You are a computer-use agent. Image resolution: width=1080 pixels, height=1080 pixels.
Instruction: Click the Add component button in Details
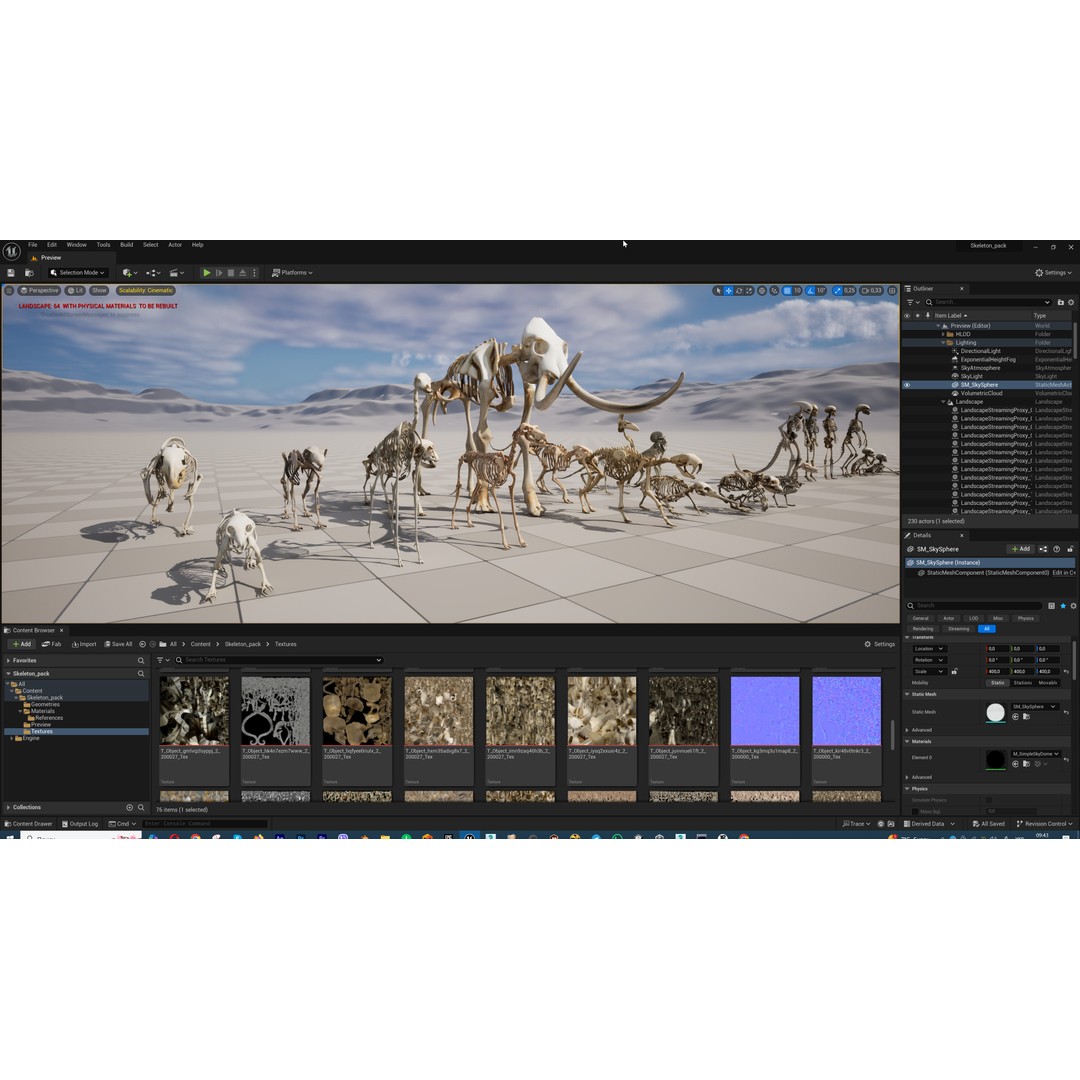pyautogui.click(x=1021, y=549)
